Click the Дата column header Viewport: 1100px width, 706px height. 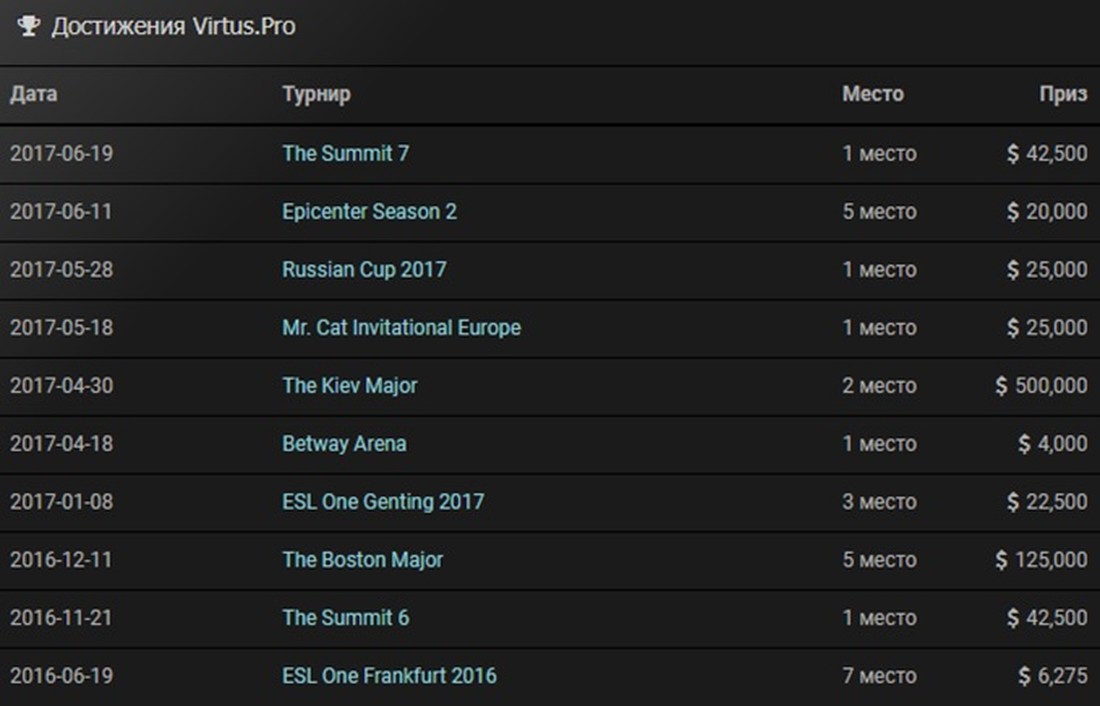point(33,95)
